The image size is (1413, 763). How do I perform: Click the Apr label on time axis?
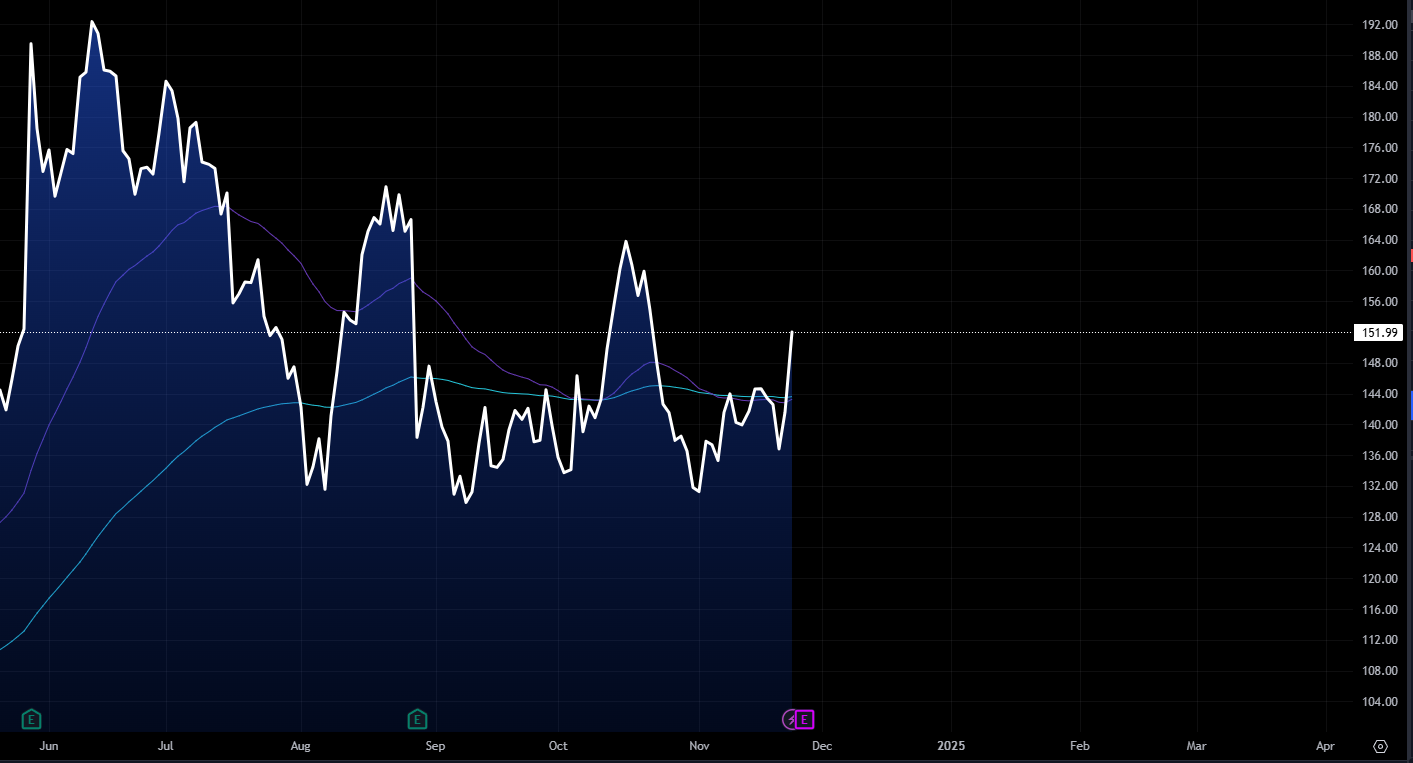tap(1326, 746)
